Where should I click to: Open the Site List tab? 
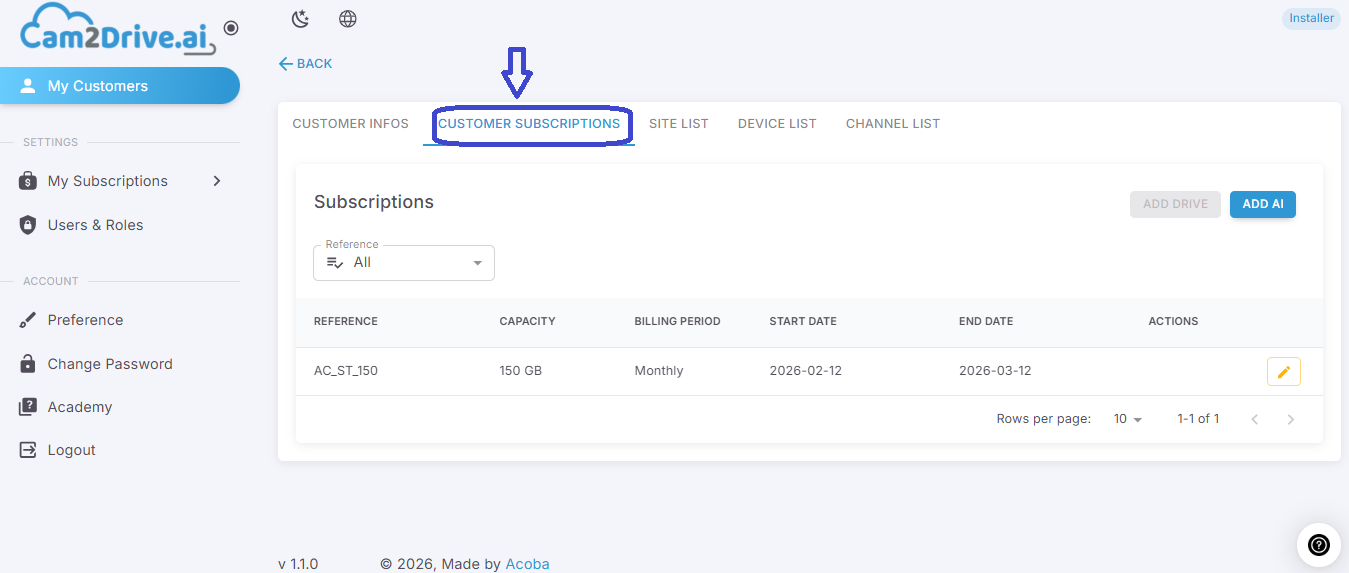tap(679, 124)
